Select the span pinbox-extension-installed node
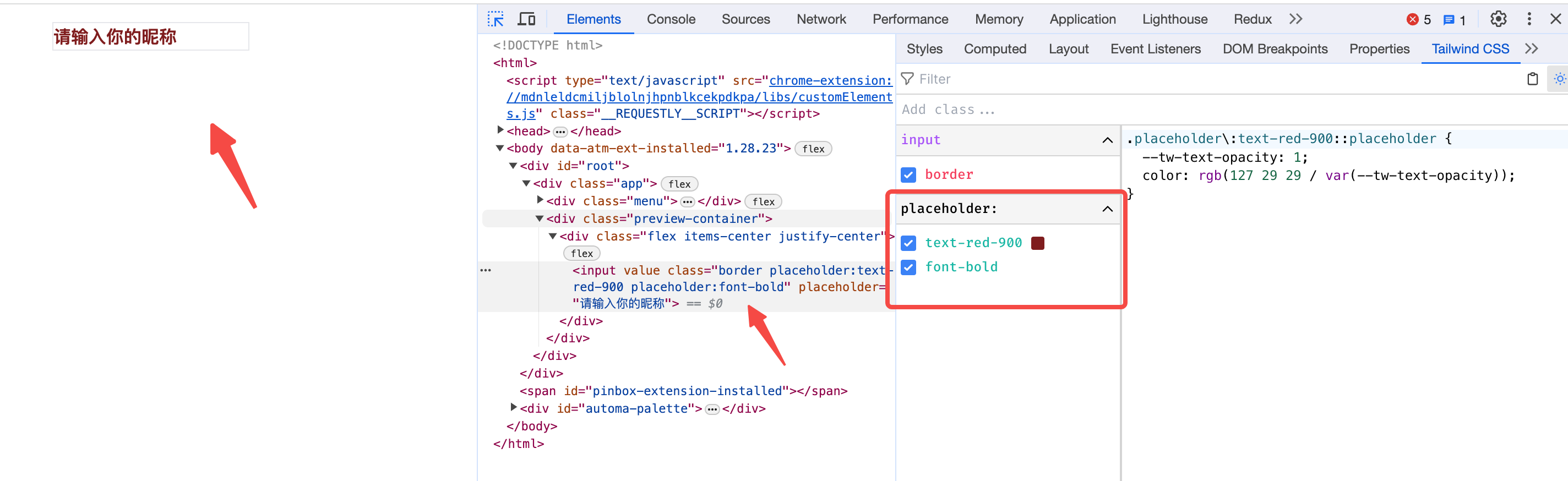 pos(683,391)
